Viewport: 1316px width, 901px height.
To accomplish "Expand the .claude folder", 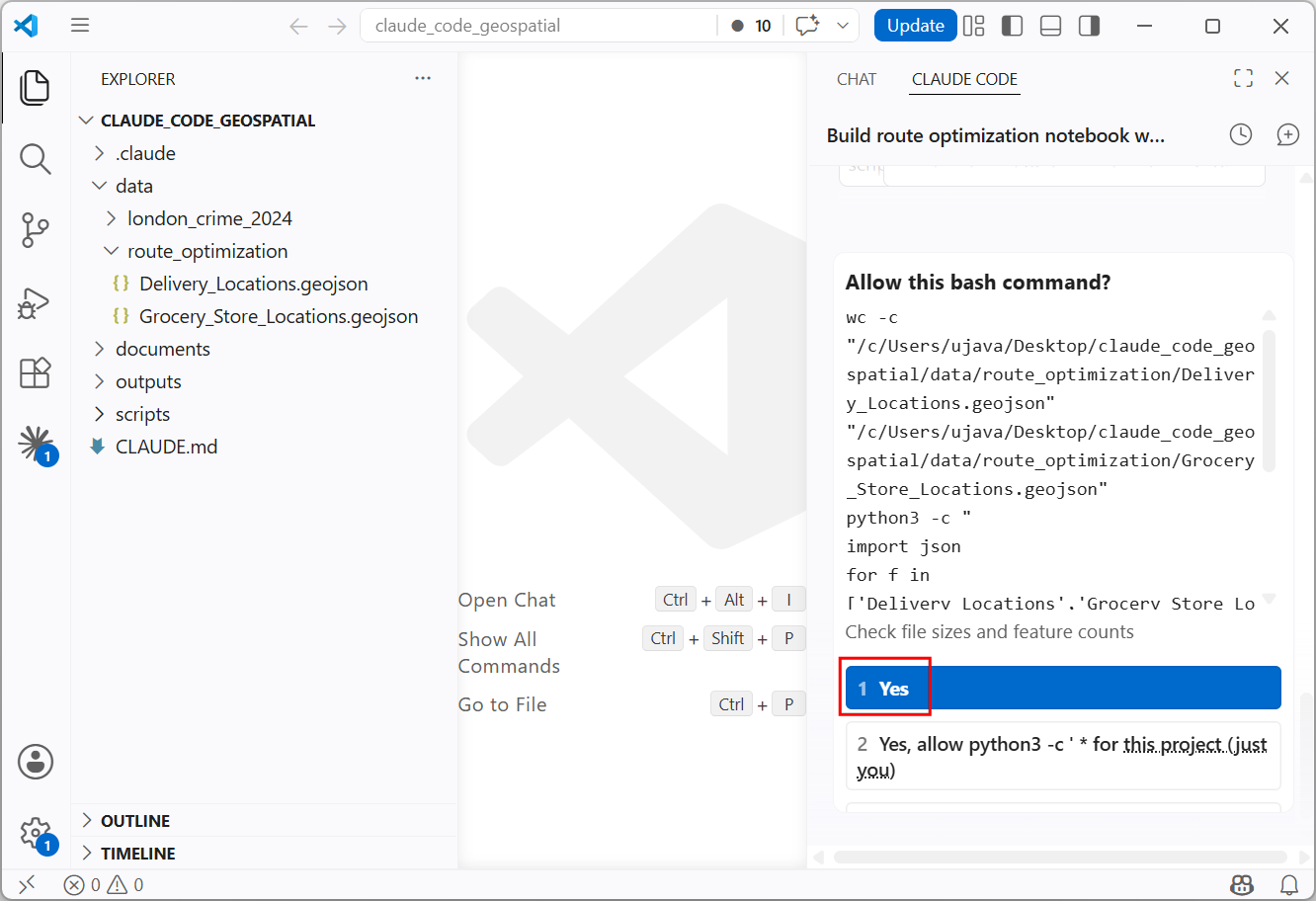I will [145, 153].
